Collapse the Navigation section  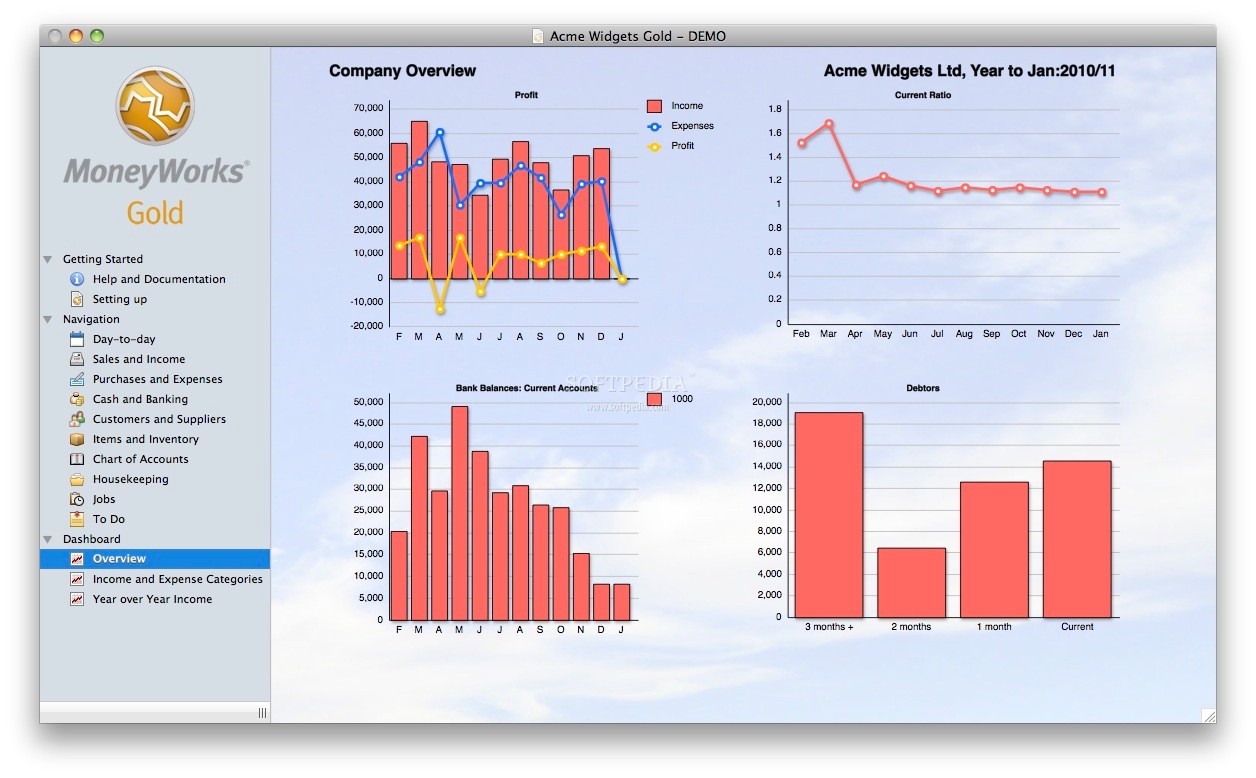(x=48, y=319)
